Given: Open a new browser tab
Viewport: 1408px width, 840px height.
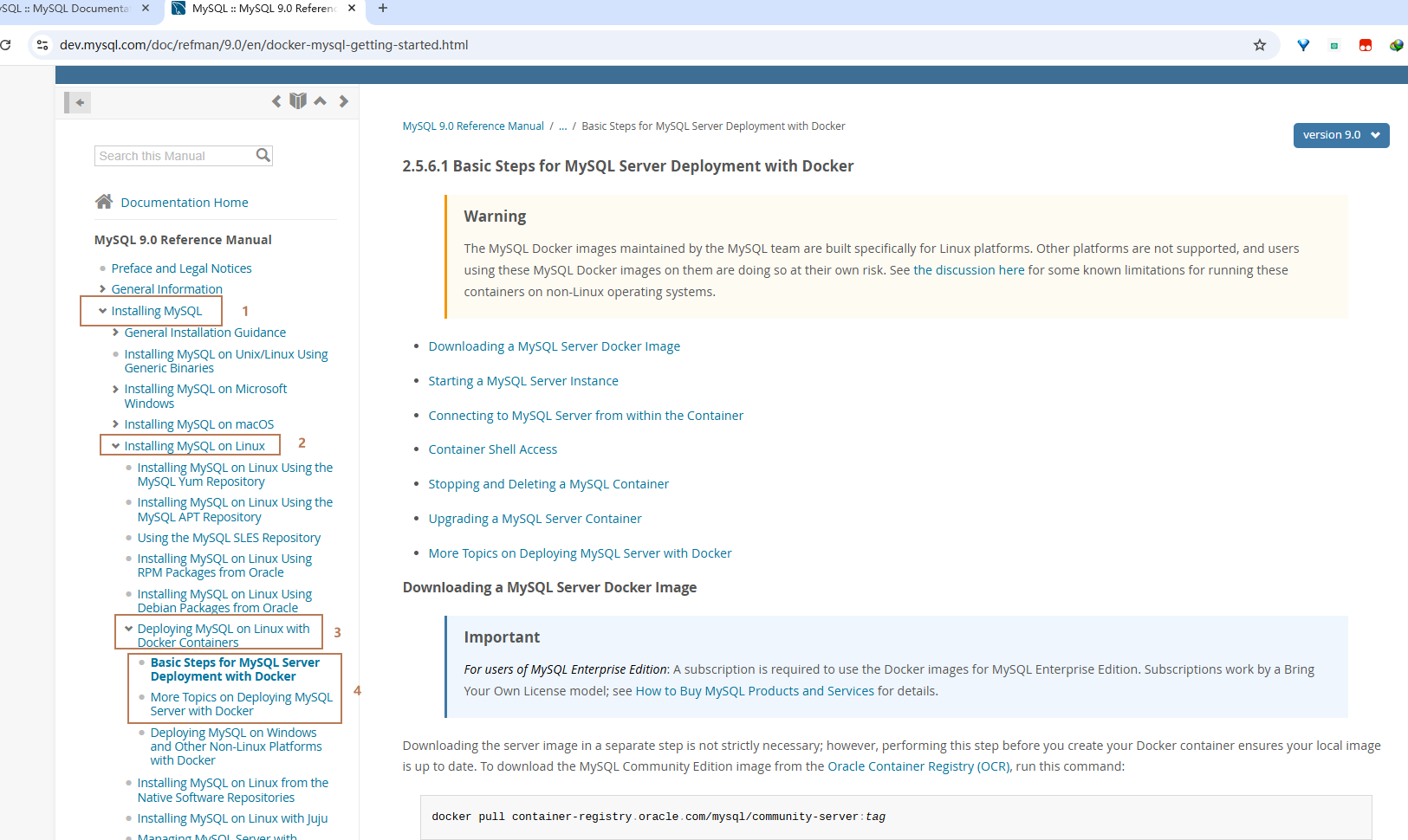Looking at the screenshot, I should [383, 9].
